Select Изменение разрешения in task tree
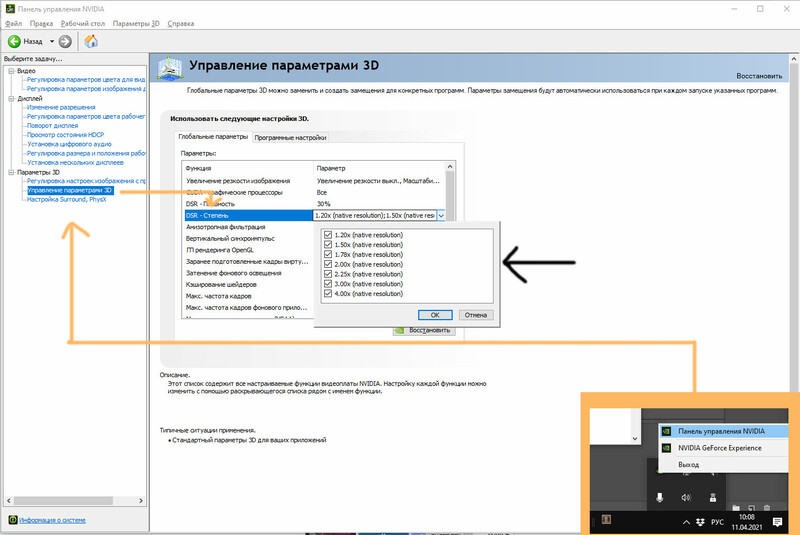800x535 pixels. (61, 108)
